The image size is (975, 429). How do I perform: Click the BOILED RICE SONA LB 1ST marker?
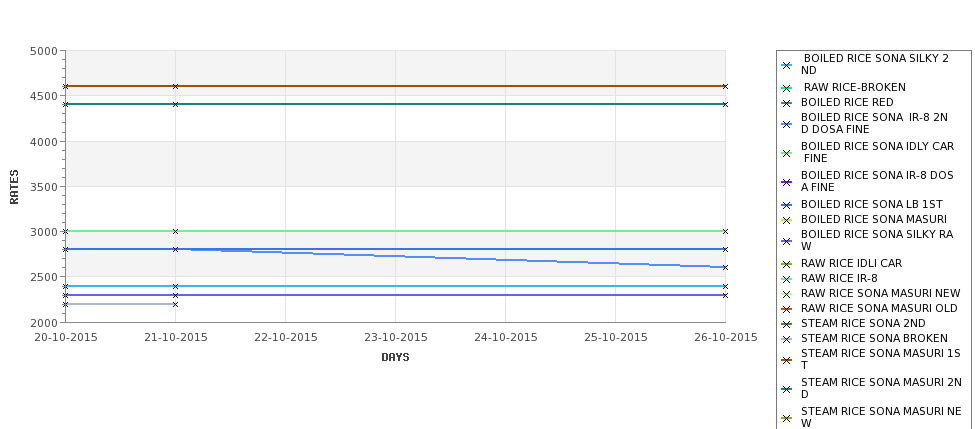[787, 205]
